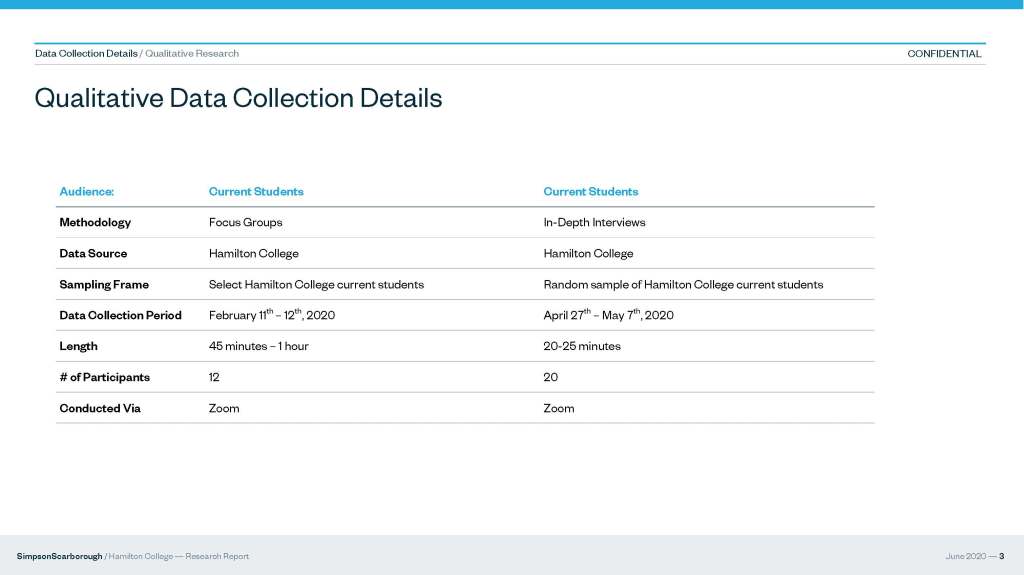Click the "Data Collection Period" row label

coord(120,315)
